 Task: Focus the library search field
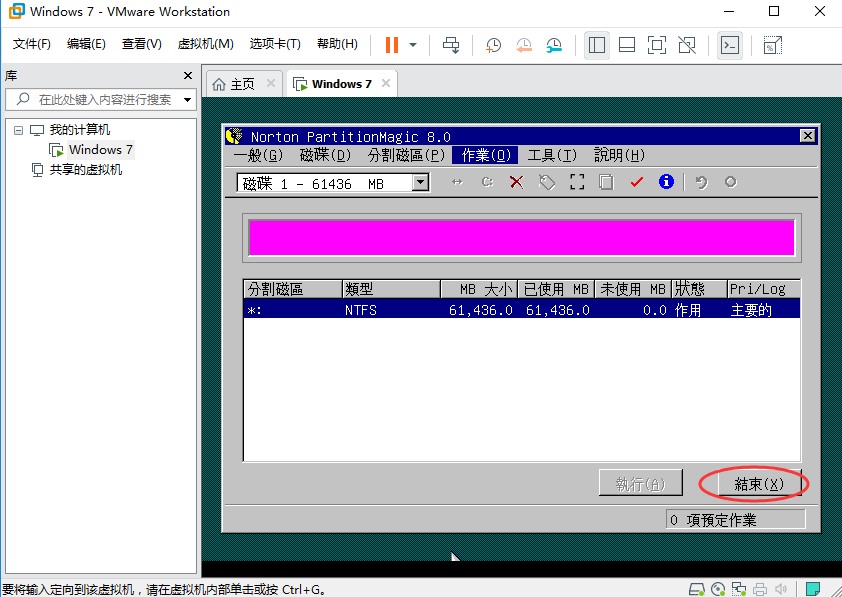100,99
